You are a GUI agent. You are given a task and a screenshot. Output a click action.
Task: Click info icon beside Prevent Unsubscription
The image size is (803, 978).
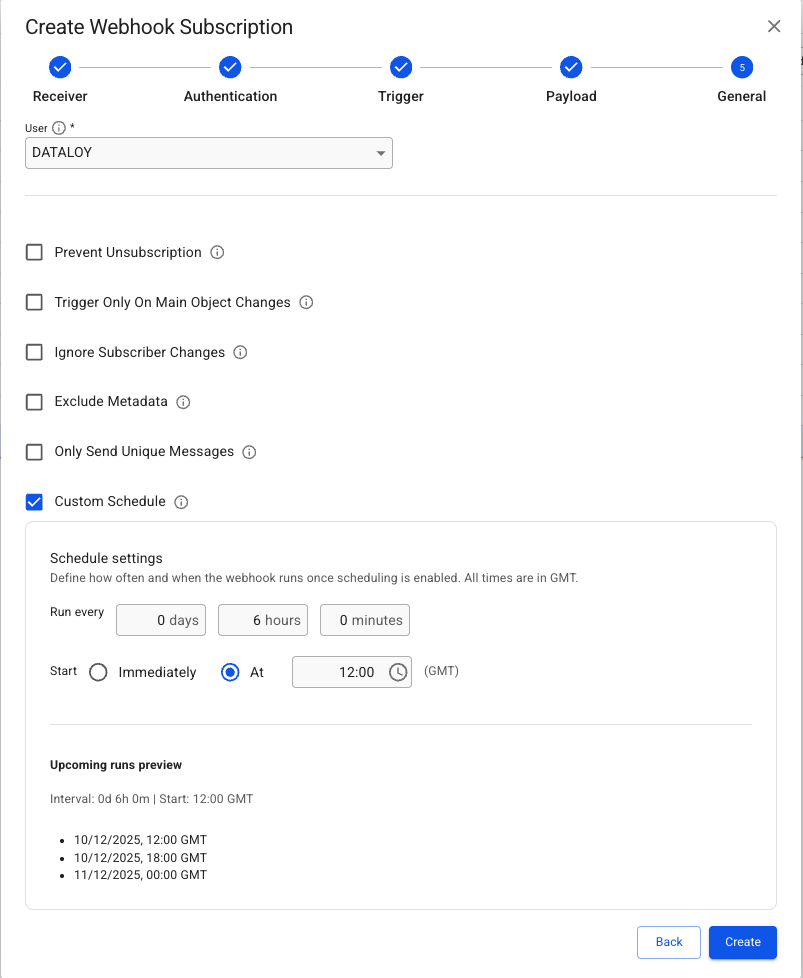point(217,253)
